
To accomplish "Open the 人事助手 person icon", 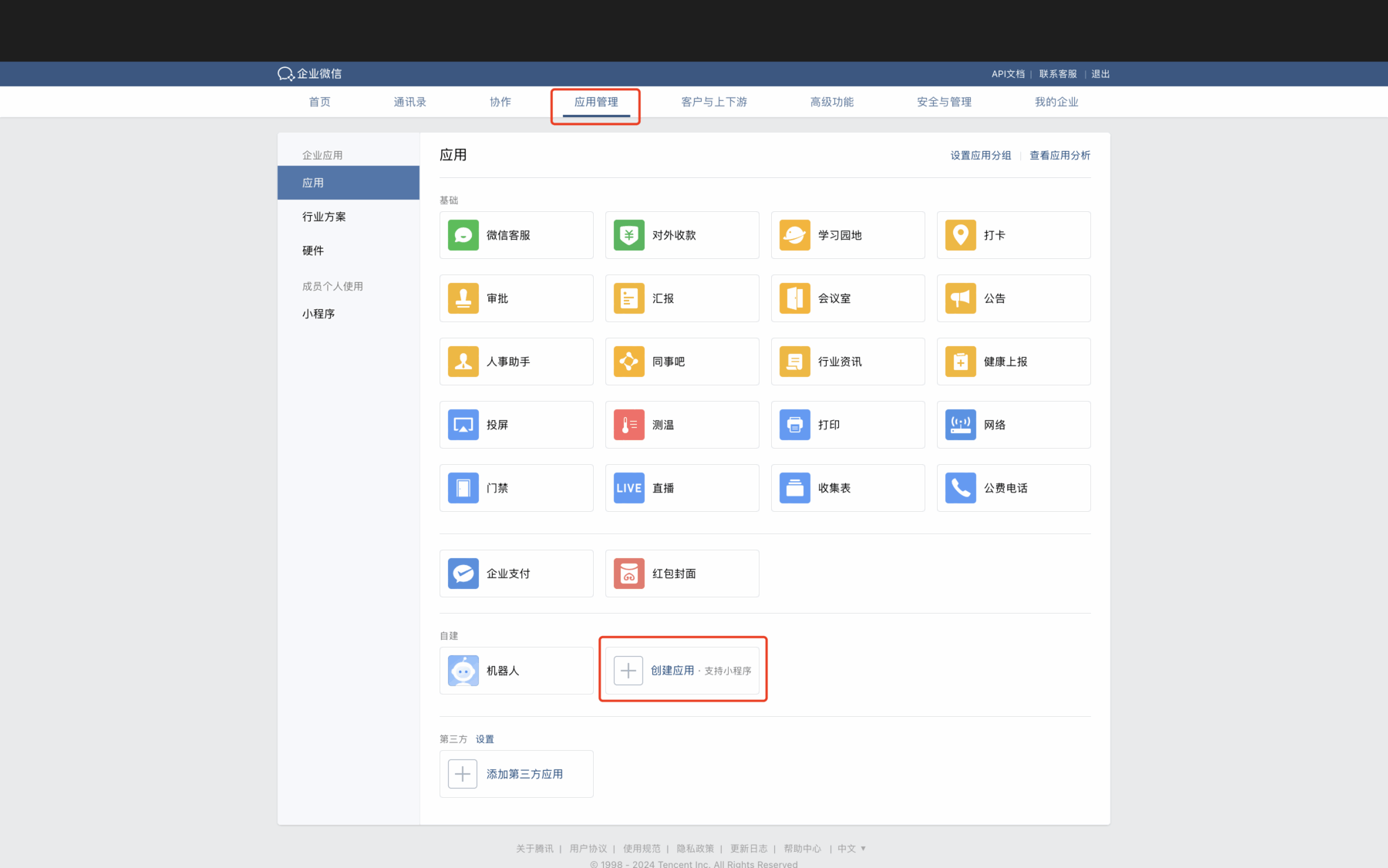I will tap(463, 362).
